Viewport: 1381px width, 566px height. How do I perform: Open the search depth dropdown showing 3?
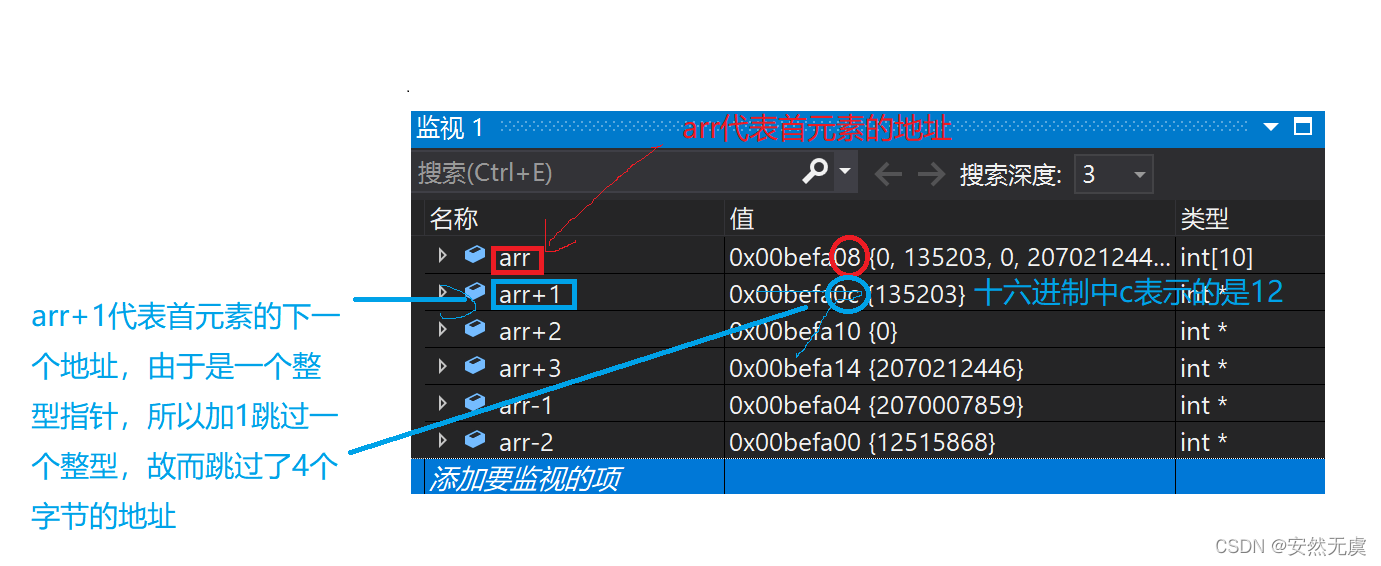[x=1113, y=174]
